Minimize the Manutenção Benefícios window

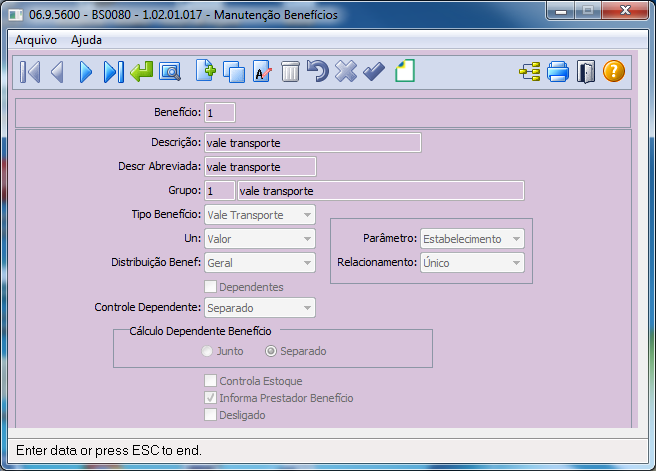click(x=561, y=11)
